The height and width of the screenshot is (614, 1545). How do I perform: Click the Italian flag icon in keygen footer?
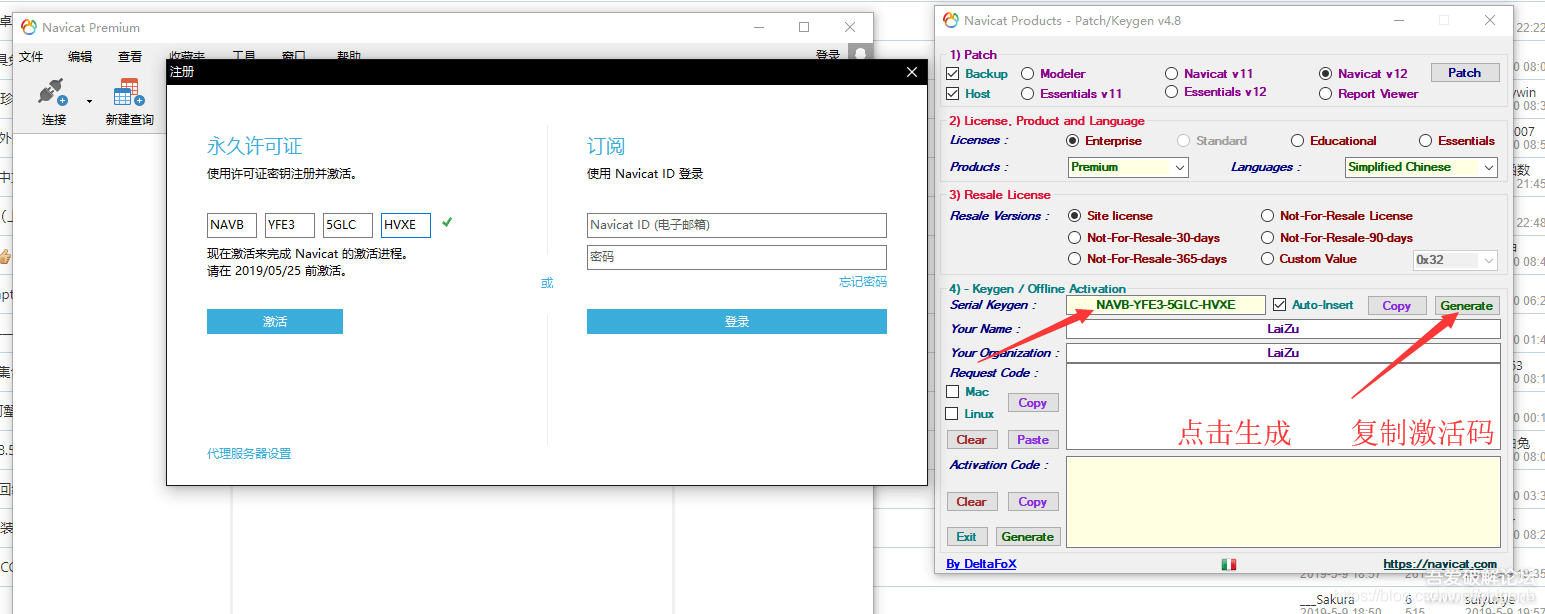[x=1229, y=564]
